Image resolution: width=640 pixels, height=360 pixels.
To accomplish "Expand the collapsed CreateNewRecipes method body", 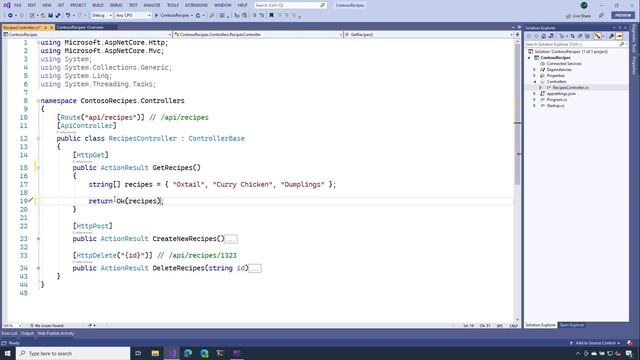I will pos(231,239).
